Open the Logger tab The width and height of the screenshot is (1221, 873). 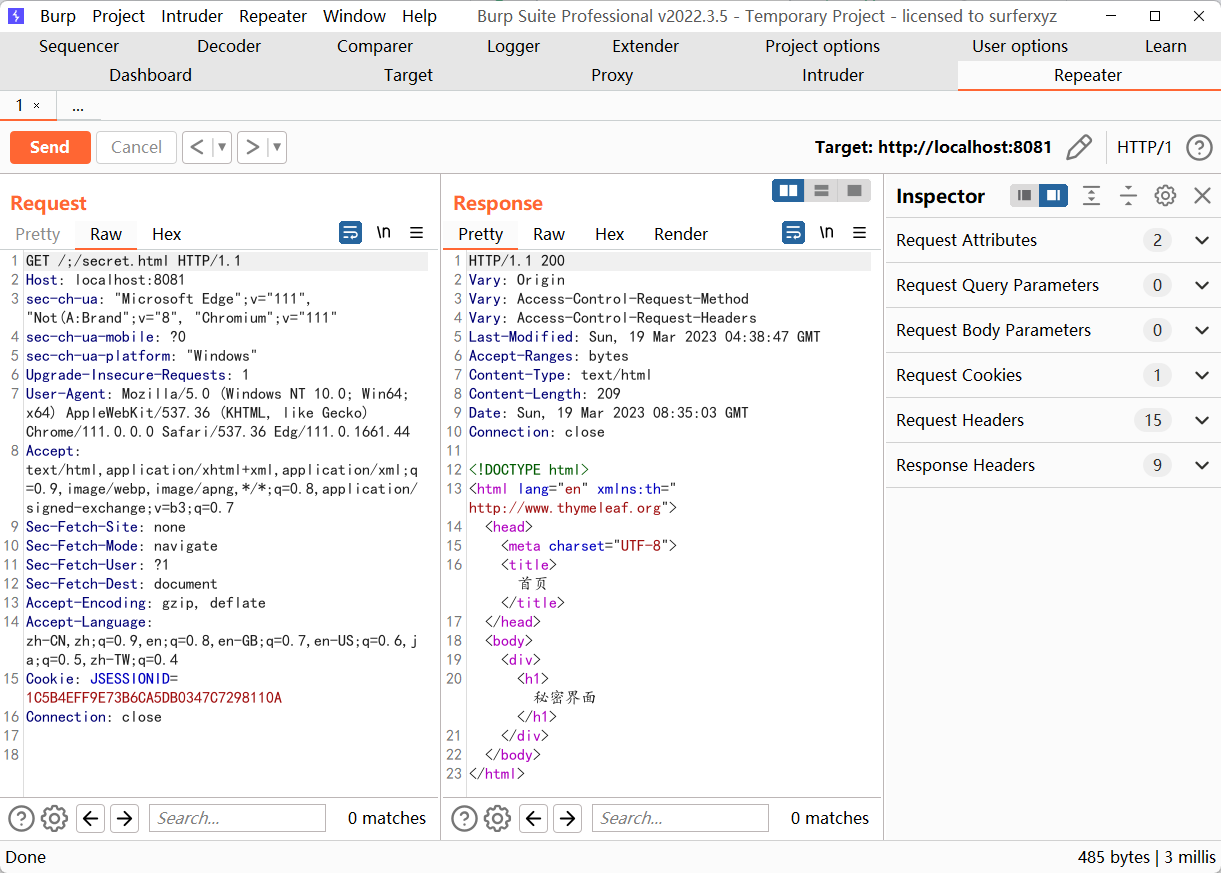513,46
